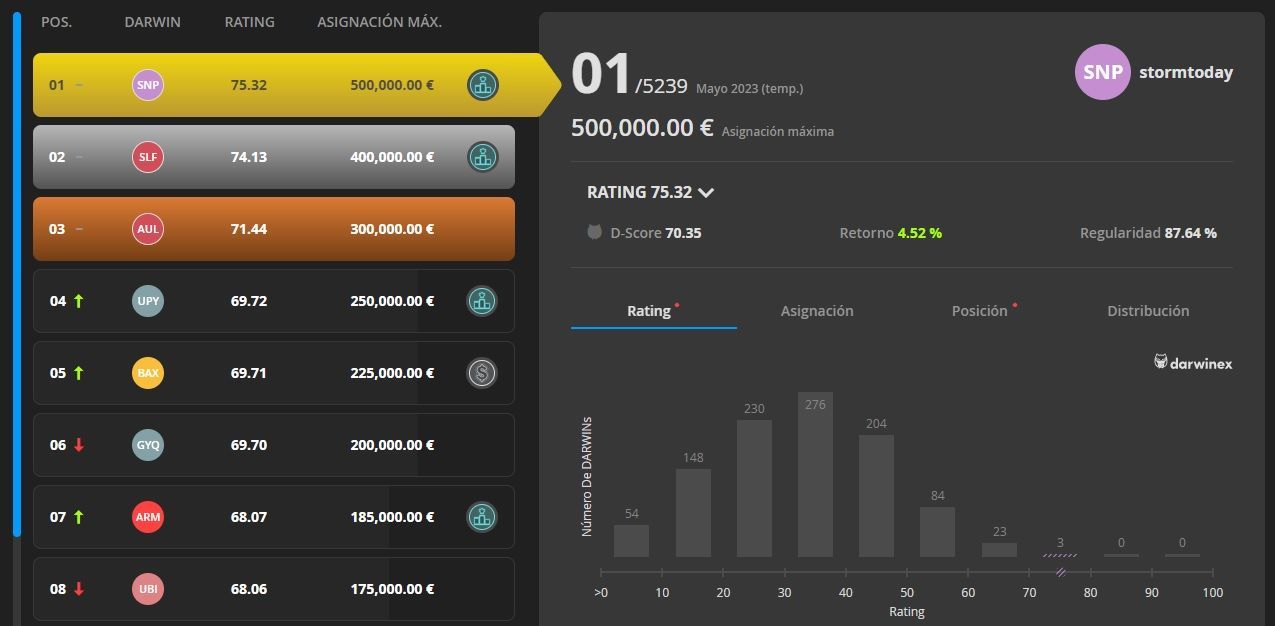
Task: Click the BAX avatar in row 05
Action: point(147,373)
